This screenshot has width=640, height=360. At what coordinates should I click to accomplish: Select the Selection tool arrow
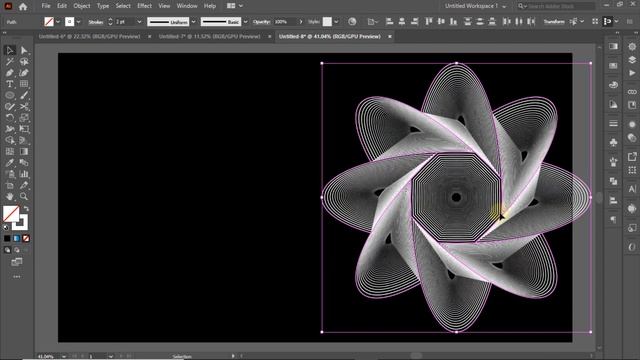point(10,50)
